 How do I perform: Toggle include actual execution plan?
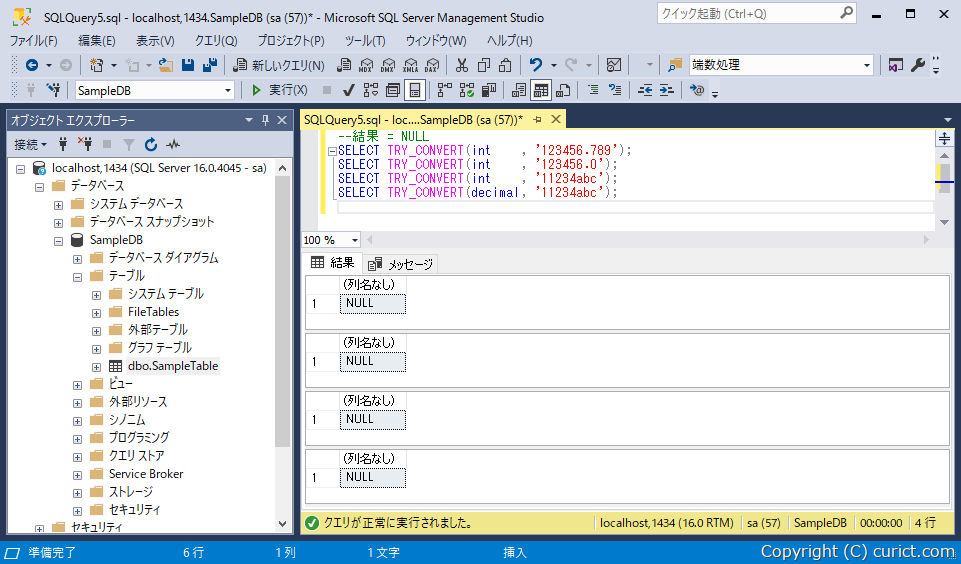tap(445, 91)
